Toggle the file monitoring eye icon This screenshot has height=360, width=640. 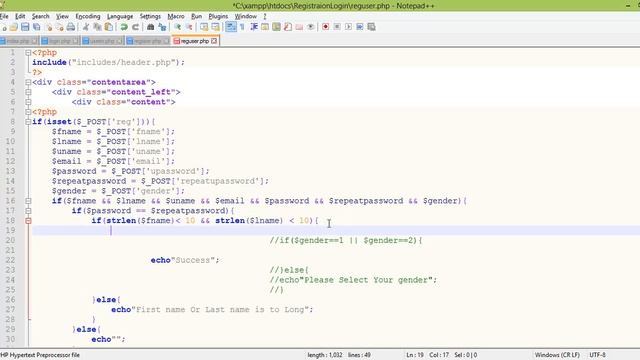pyautogui.click(x=311, y=27)
